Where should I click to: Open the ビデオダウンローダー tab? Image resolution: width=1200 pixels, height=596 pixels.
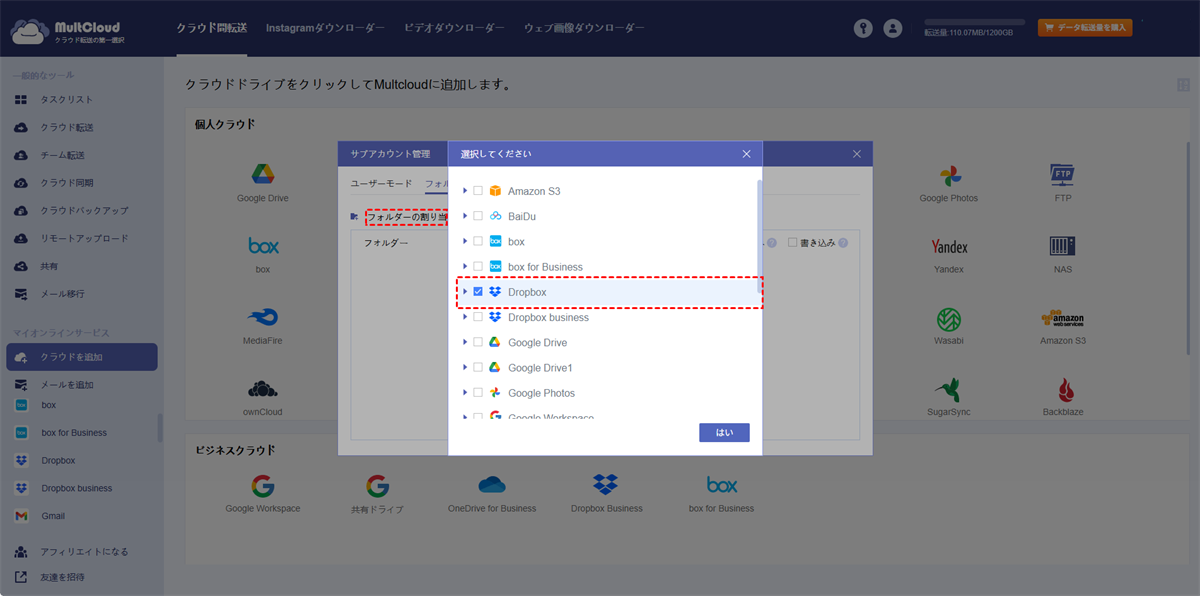tap(454, 28)
